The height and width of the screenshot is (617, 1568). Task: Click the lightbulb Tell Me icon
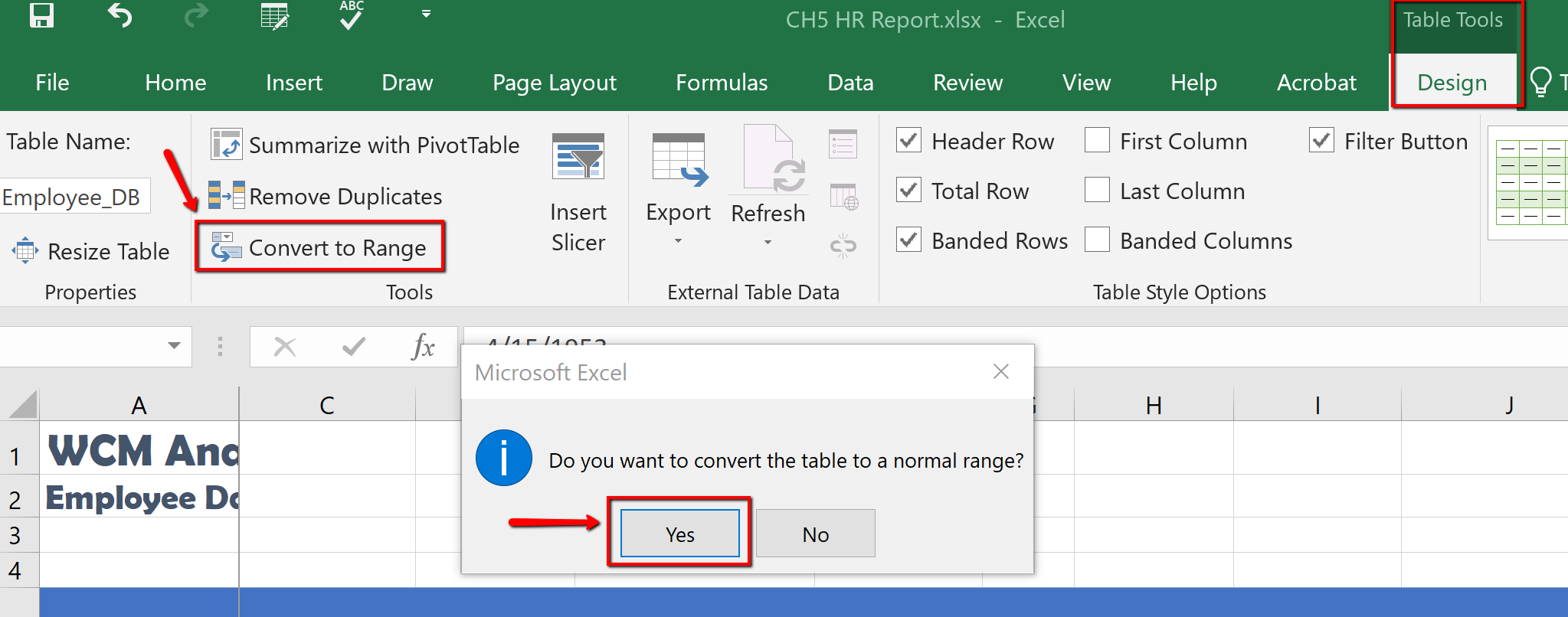(x=1540, y=82)
